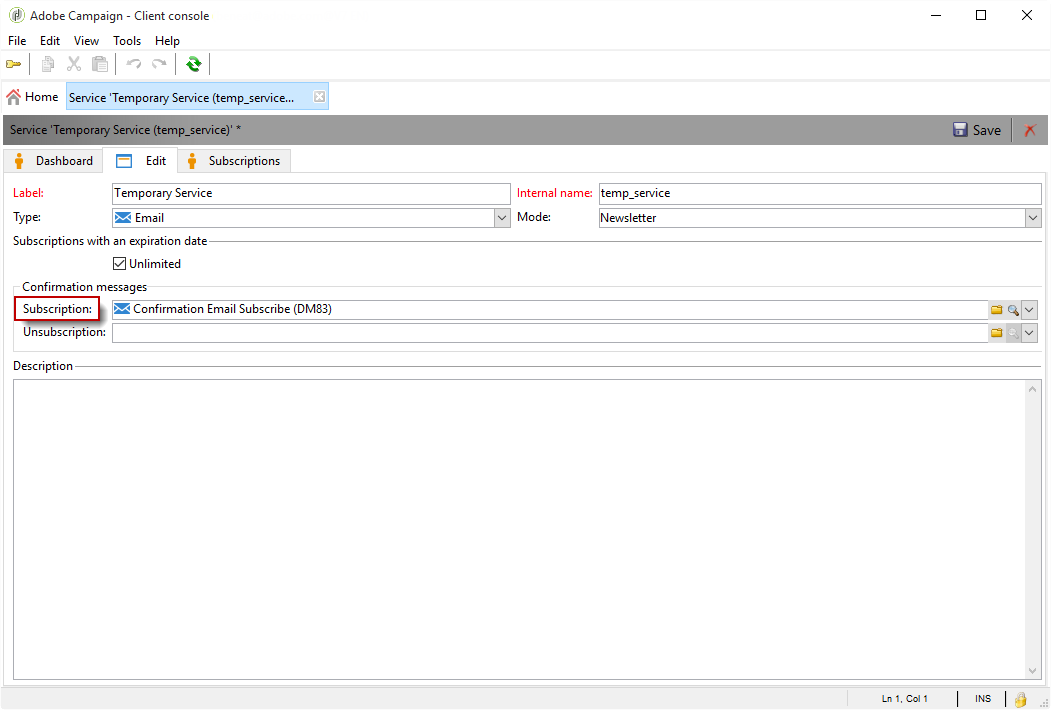Image resolution: width=1051 pixels, height=710 pixels.
Task: Switch to the Dashboard tab
Action: pyautogui.click(x=53, y=161)
